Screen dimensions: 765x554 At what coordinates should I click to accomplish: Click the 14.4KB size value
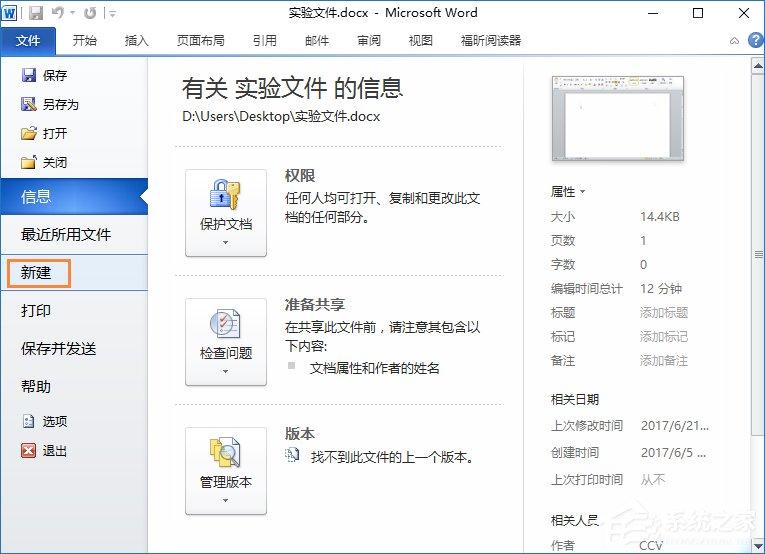(x=660, y=217)
